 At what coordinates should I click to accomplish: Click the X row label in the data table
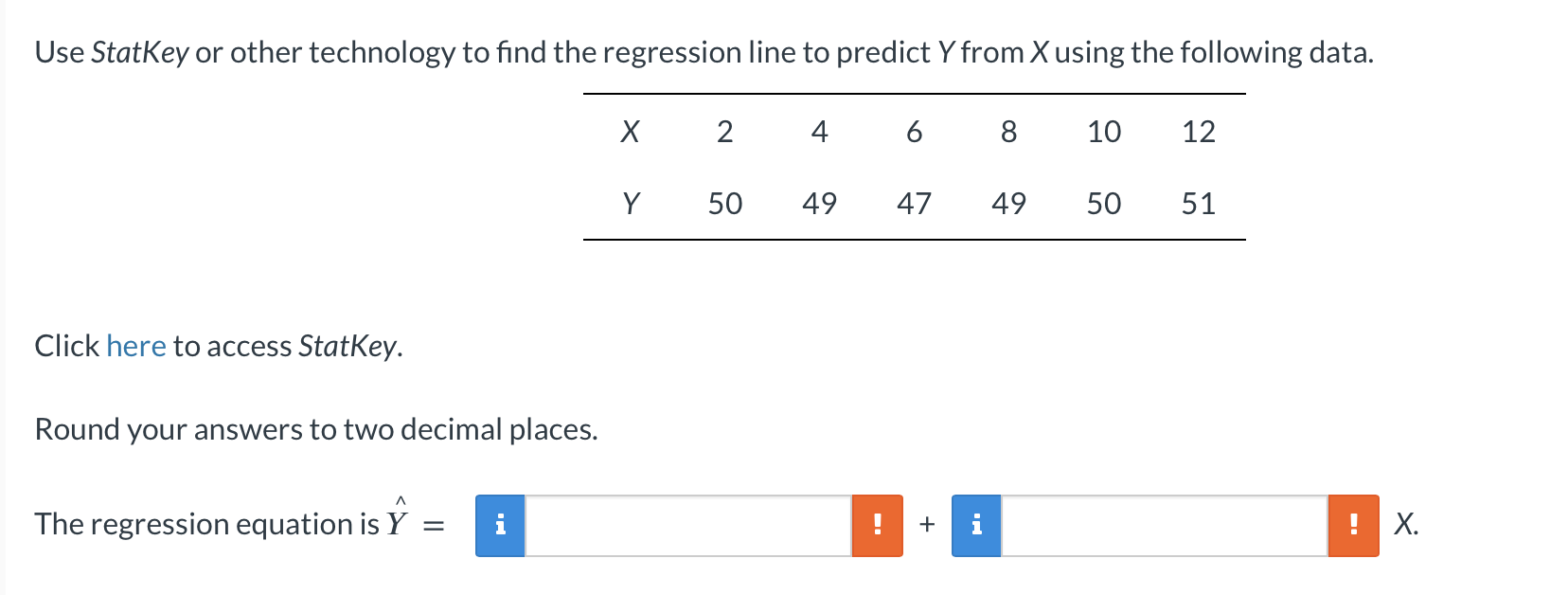coord(631,133)
